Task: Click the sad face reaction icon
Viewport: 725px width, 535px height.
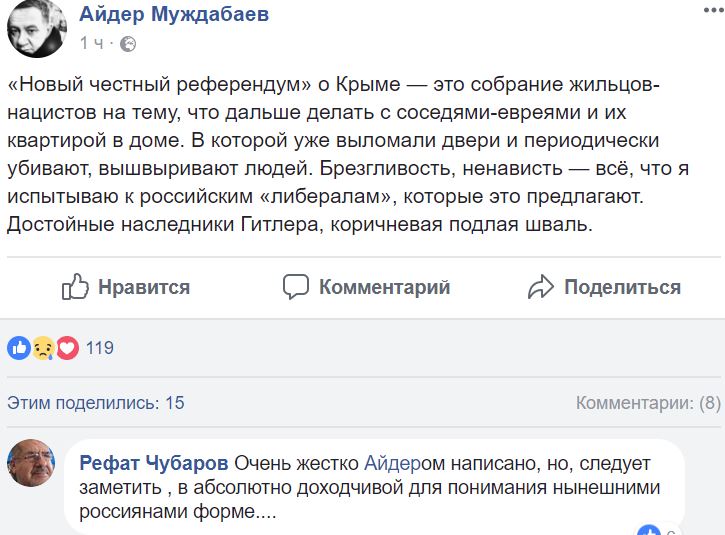Action: pos(43,348)
